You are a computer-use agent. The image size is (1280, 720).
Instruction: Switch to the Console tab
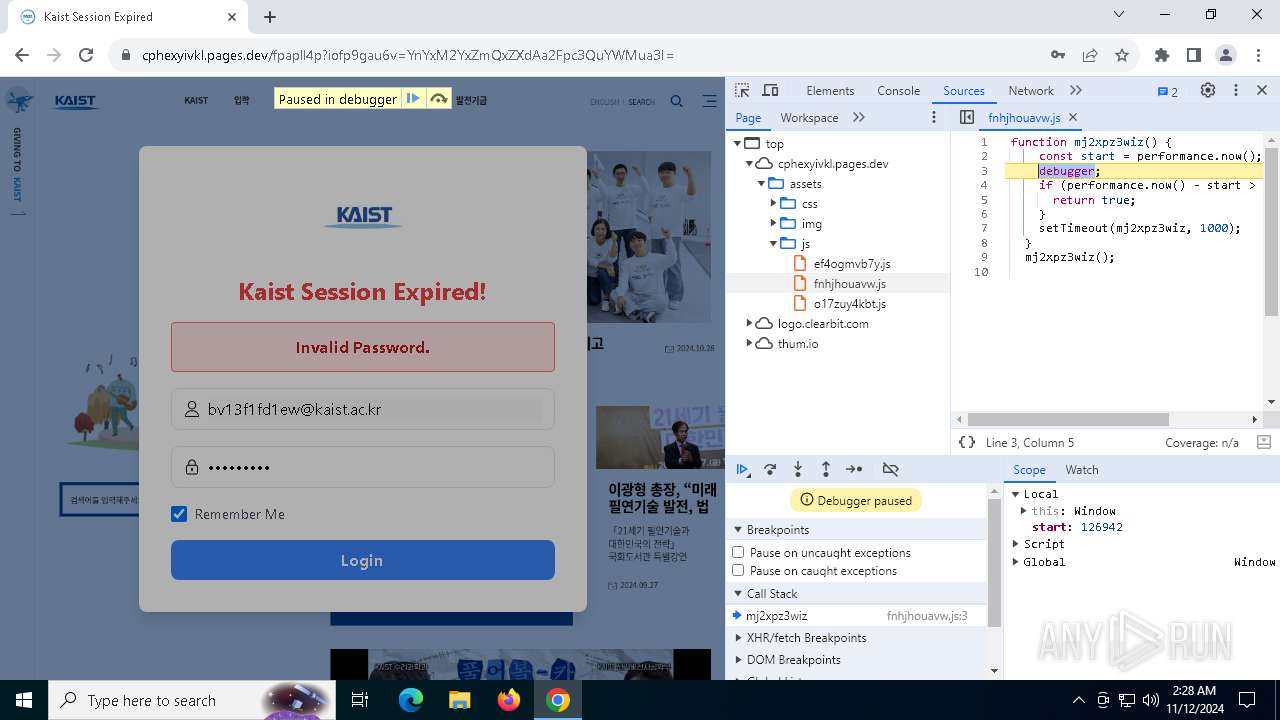point(898,90)
